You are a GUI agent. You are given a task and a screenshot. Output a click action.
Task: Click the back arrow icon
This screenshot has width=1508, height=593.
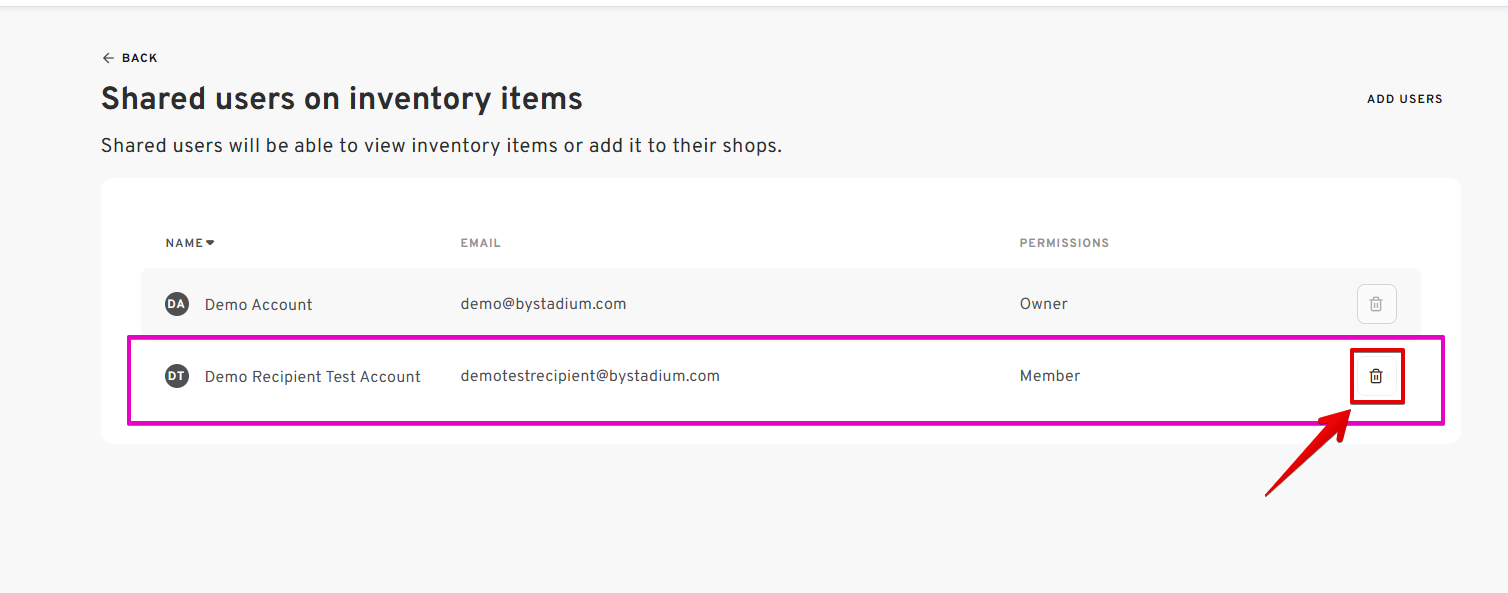[108, 58]
